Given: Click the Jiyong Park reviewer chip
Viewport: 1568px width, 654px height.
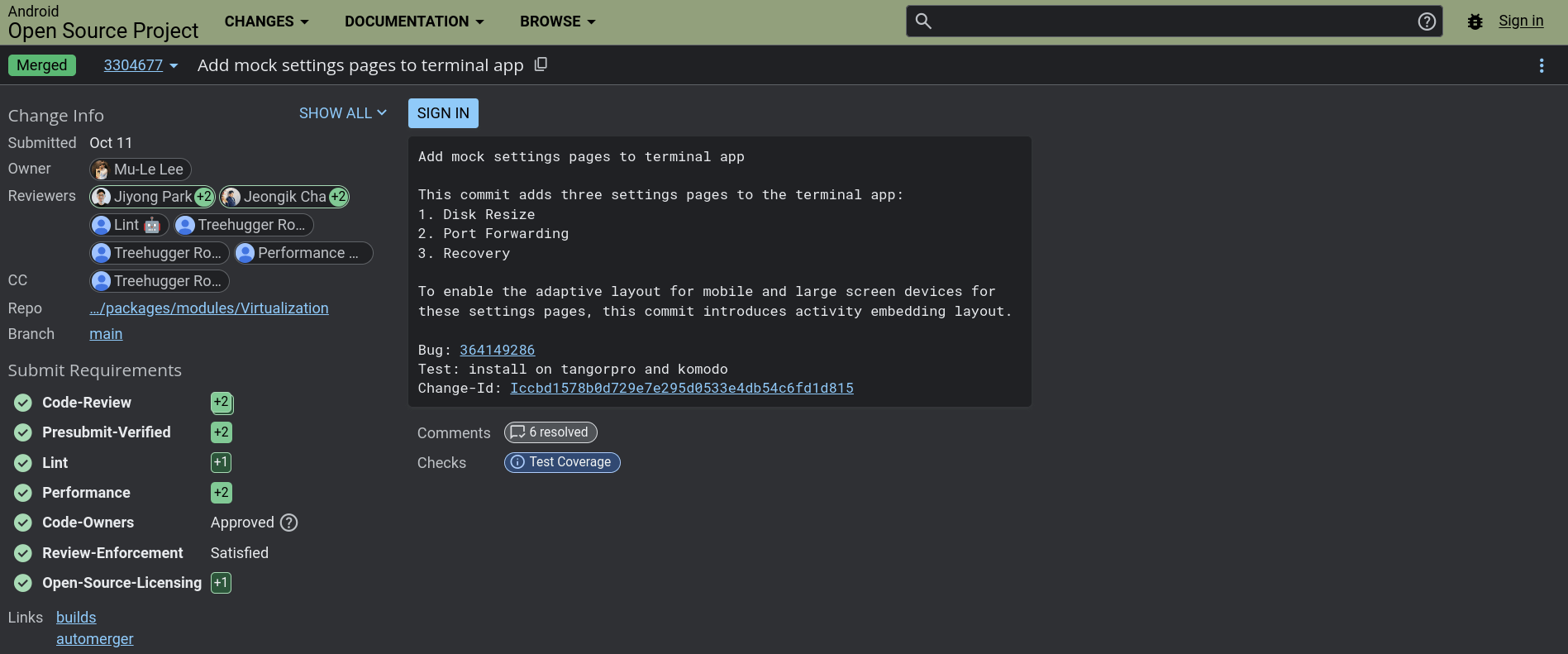Looking at the screenshot, I should [152, 197].
